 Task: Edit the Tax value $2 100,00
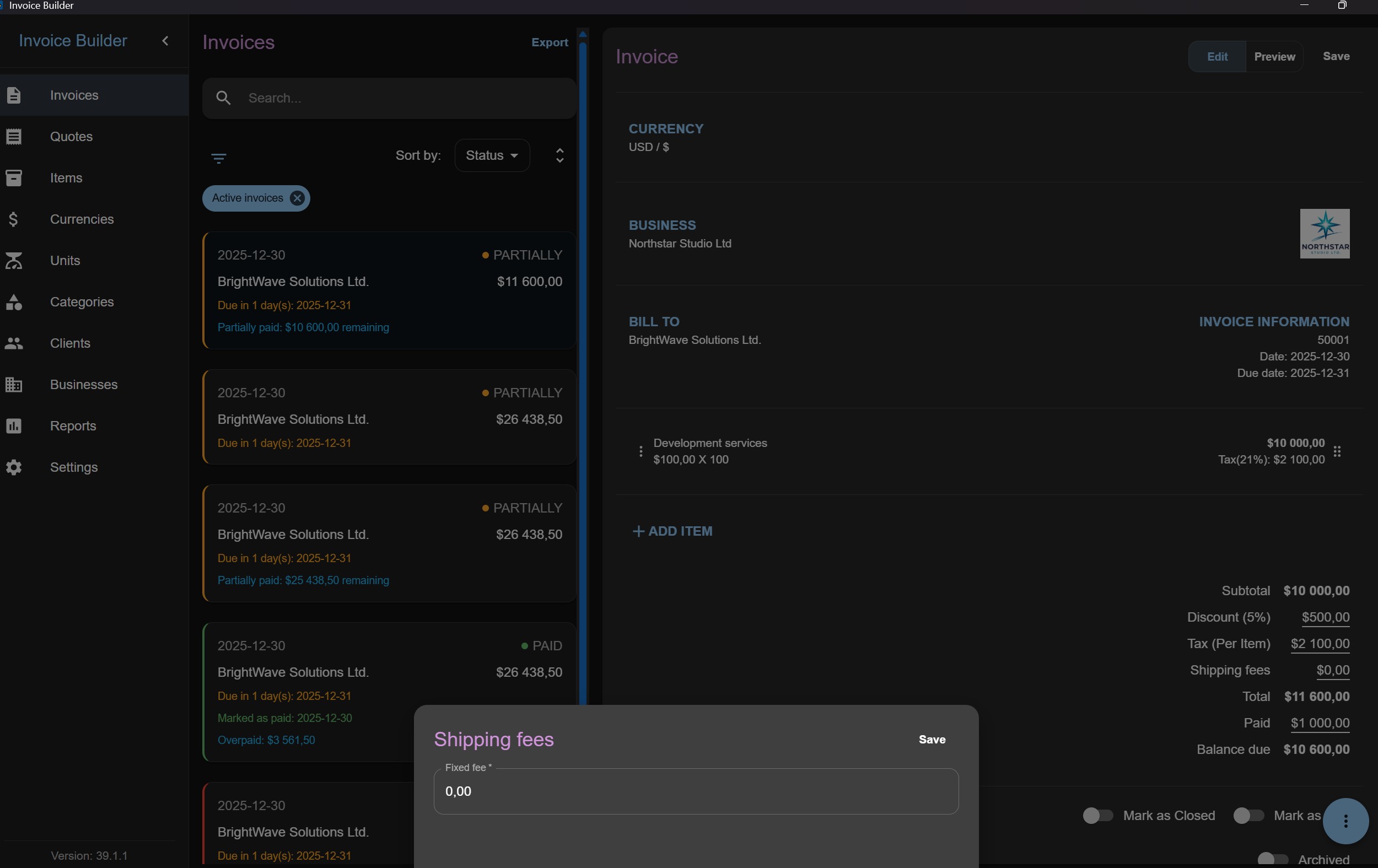pos(1320,643)
